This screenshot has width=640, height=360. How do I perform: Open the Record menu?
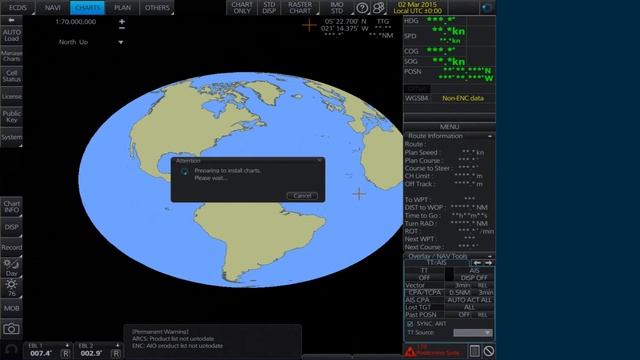(x=11, y=247)
